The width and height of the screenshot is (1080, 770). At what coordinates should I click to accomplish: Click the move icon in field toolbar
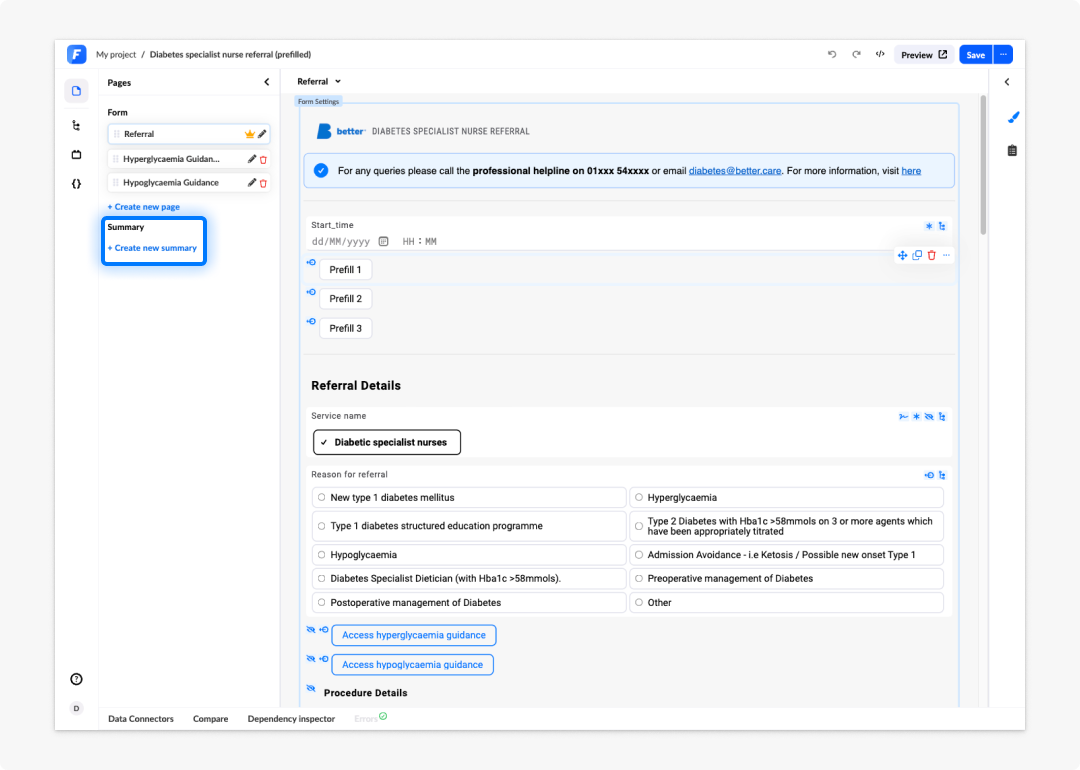(902, 256)
